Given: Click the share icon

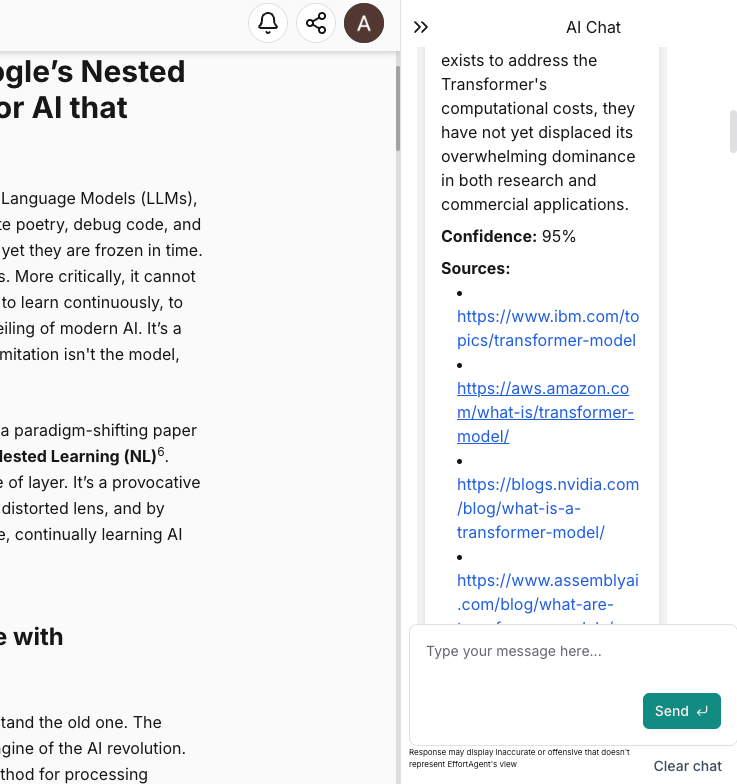Looking at the screenshot, I should [x=316, y=23].
